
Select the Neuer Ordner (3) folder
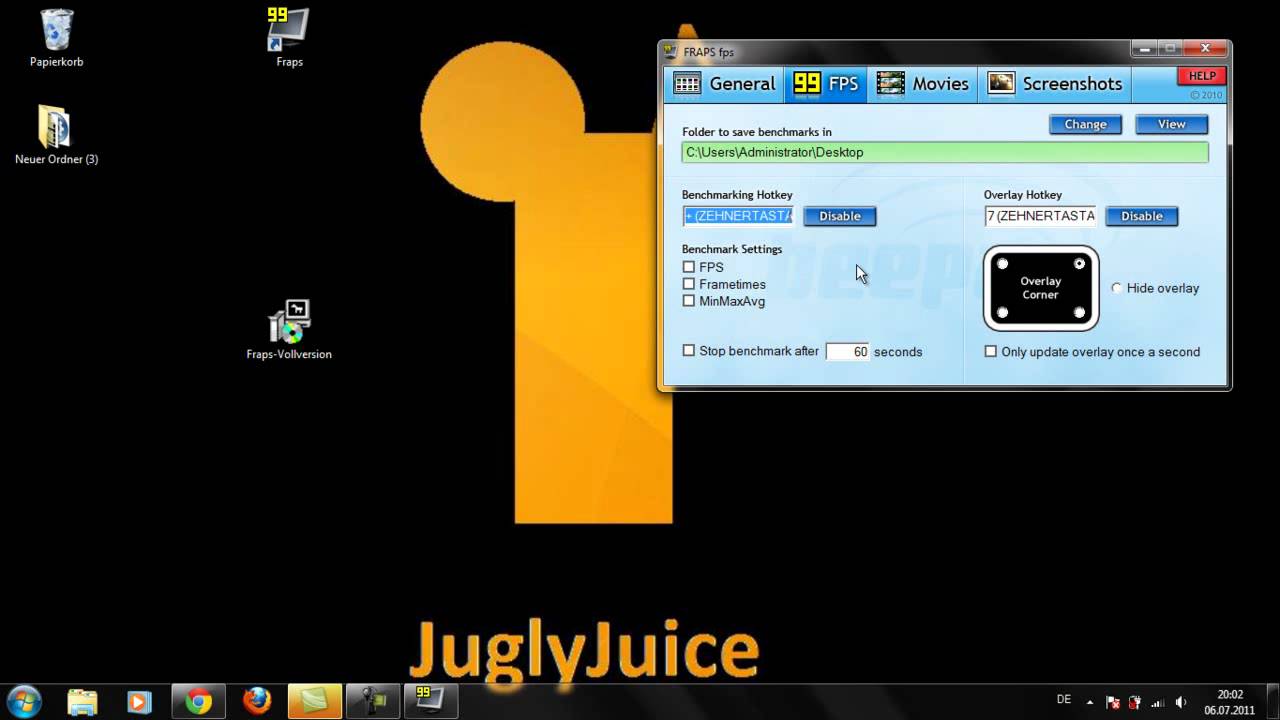pos(56,134)
